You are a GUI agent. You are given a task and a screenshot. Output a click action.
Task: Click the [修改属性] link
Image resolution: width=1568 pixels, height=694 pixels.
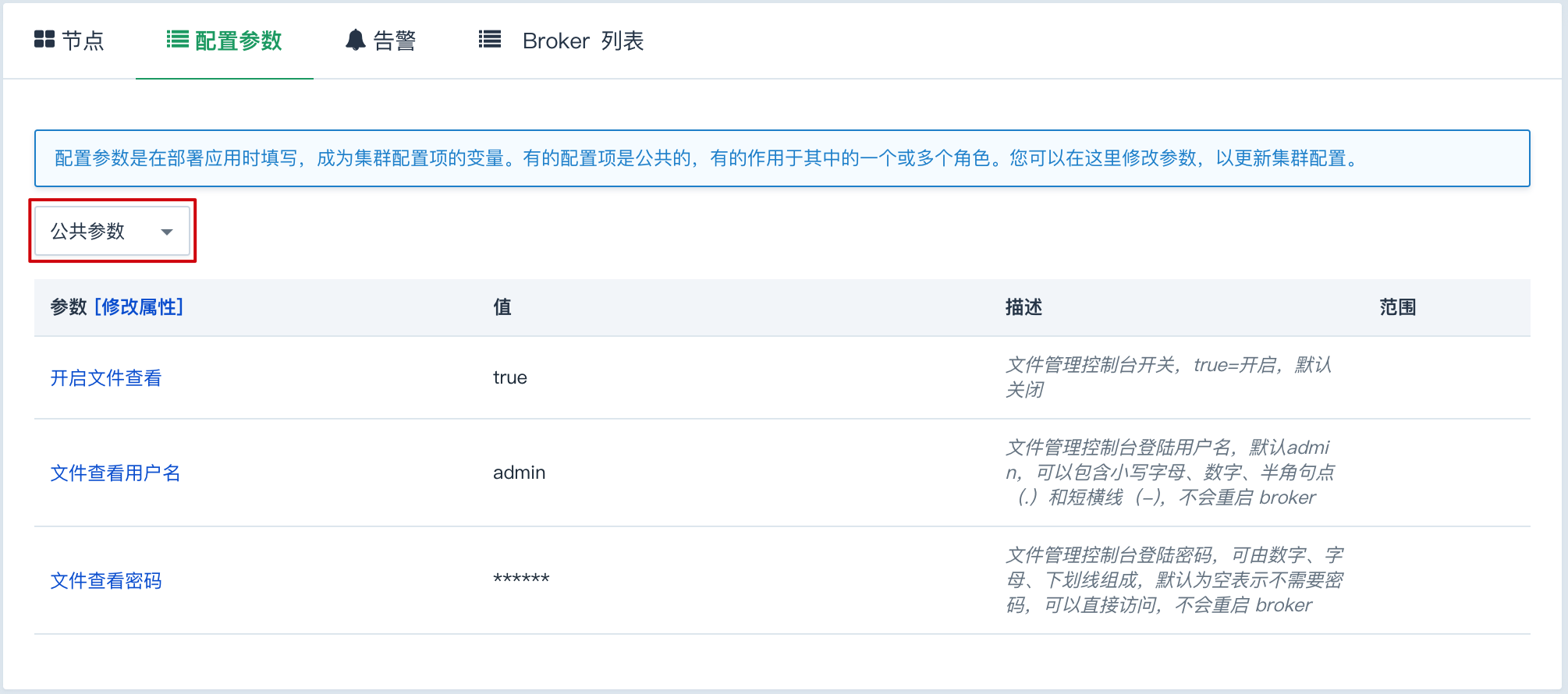[x=139, y=307]
